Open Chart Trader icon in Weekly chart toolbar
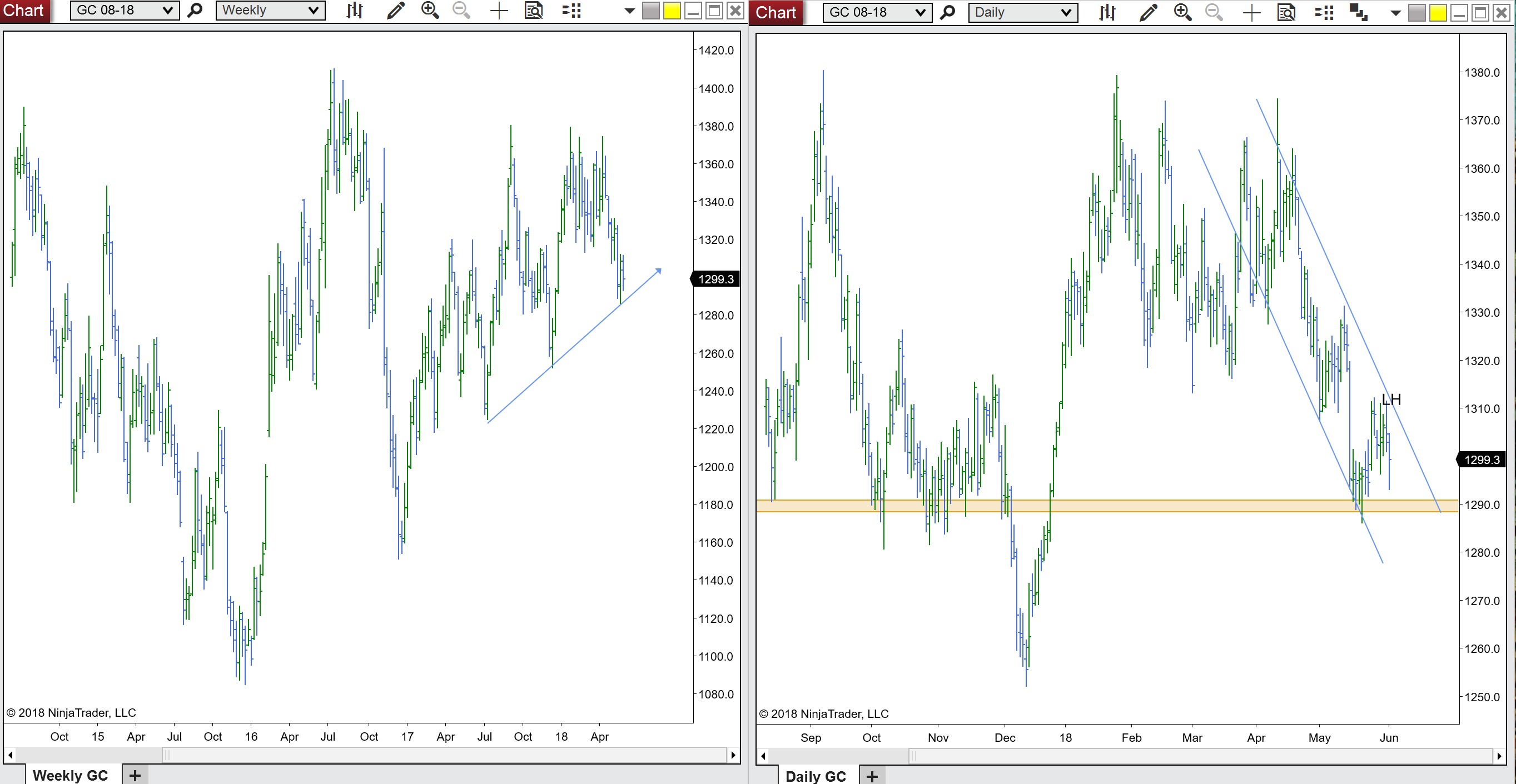The height and width of the screenshot is (784, 1516). [571, 11]
